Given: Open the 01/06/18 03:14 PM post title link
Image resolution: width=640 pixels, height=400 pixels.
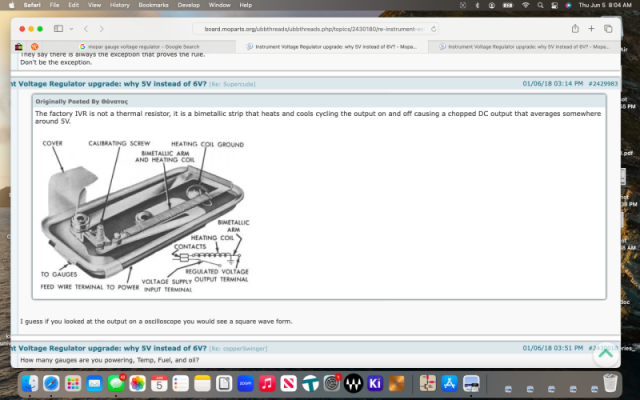Looking at the screenshot, I should [109, 84].
